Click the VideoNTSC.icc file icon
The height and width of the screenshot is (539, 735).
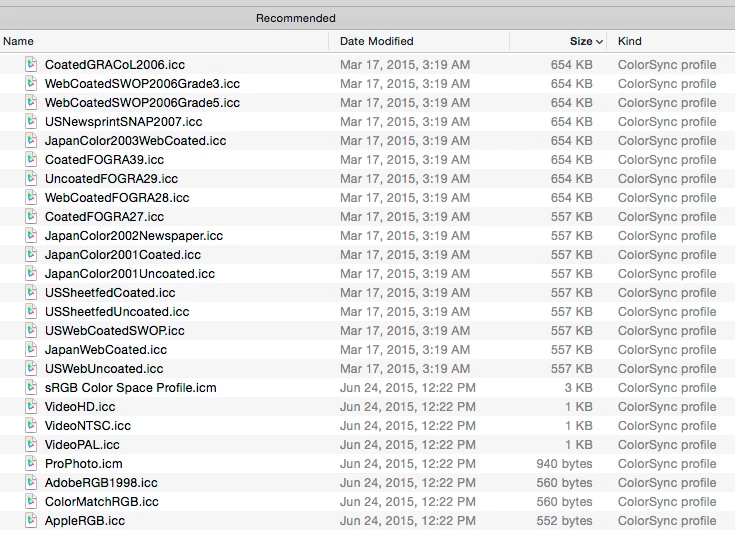[x=31, y=425]
